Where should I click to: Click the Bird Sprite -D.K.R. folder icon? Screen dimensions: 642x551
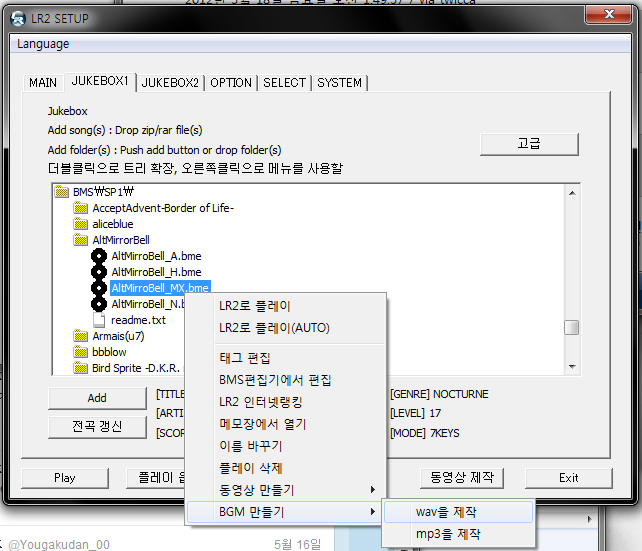[x=81, y=368]
